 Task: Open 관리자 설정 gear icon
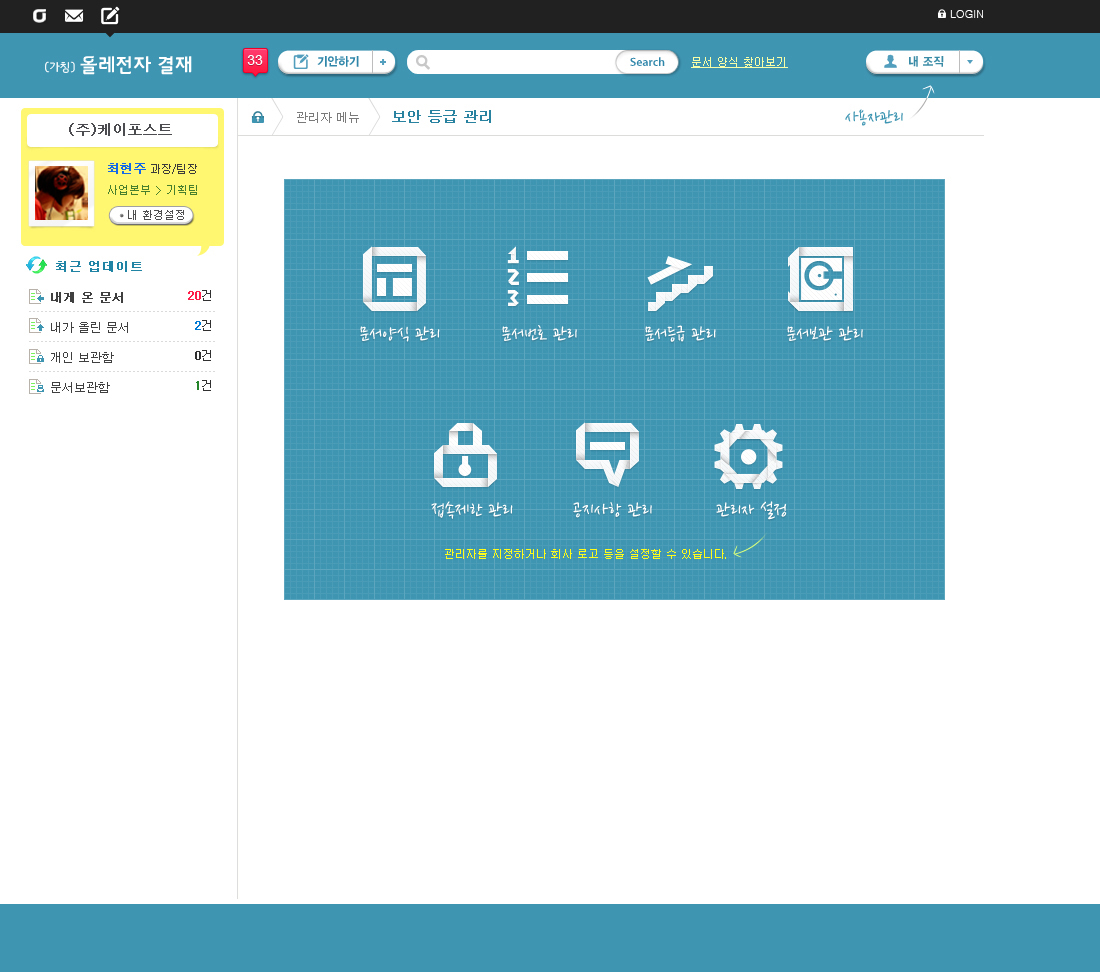click(748, 456)
